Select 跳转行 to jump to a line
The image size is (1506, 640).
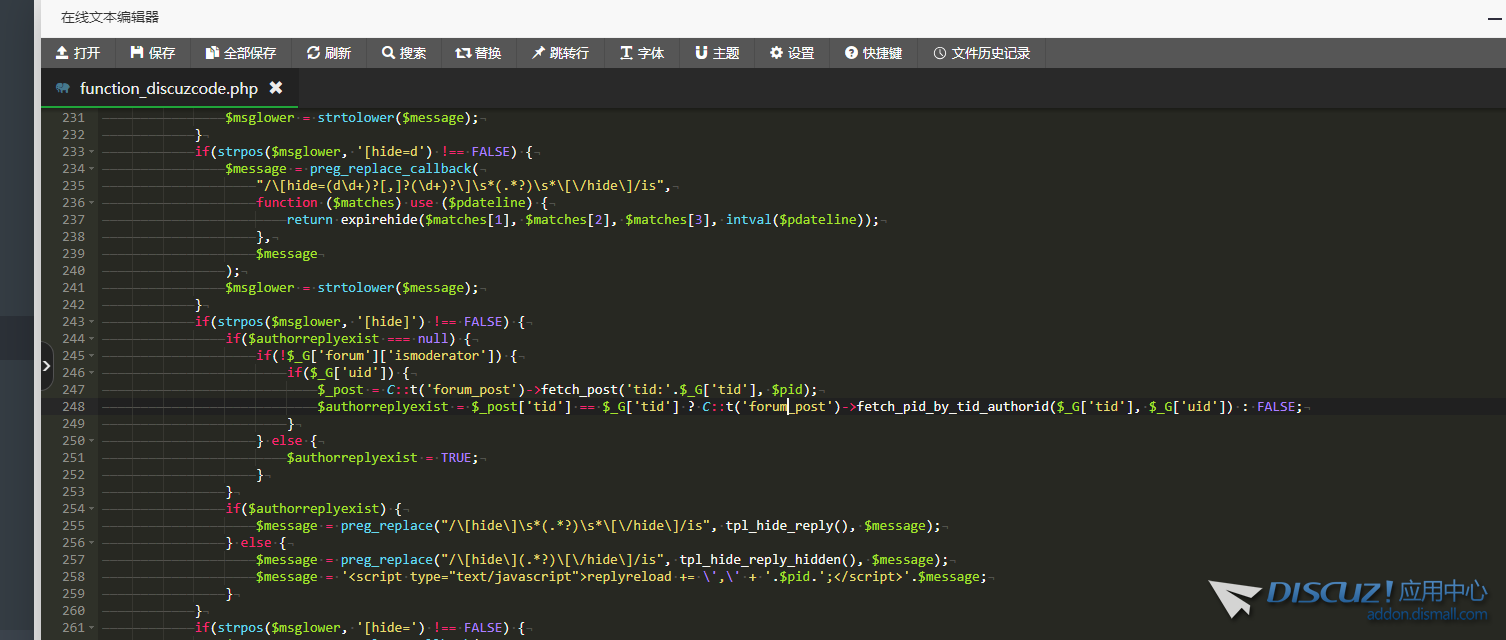tap(560, 53)
